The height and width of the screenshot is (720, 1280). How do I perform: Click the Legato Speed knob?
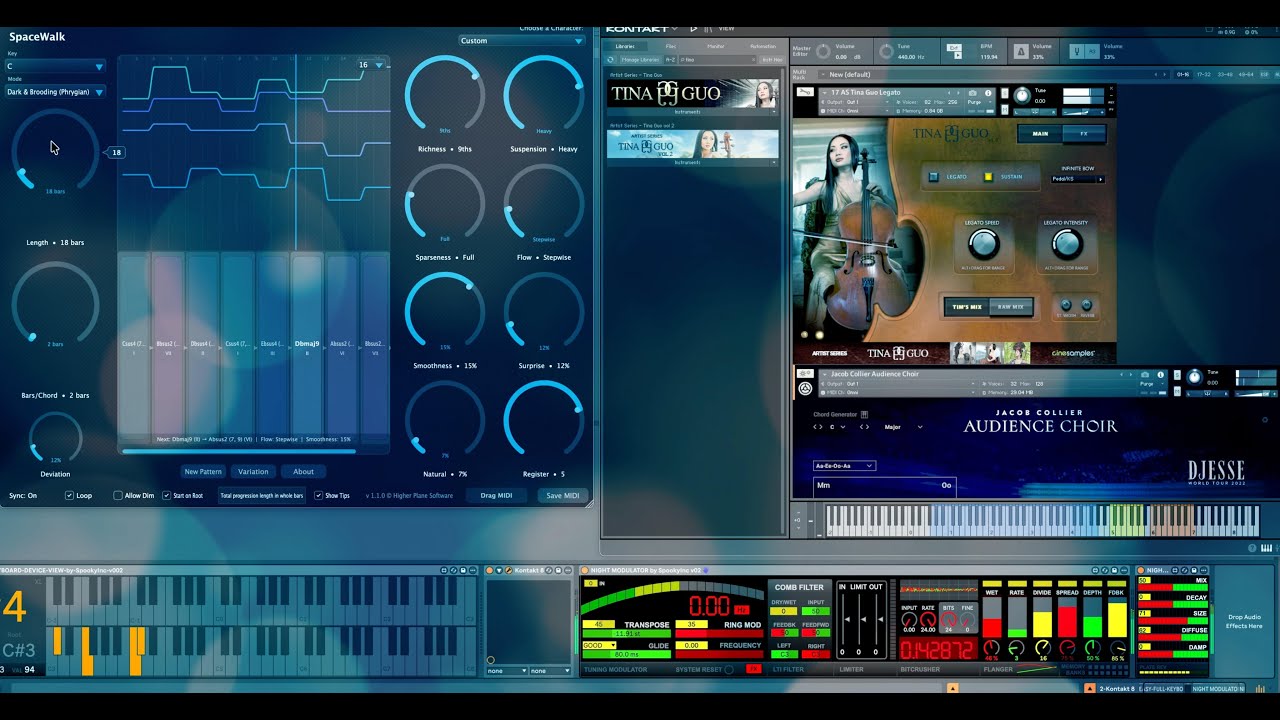coord(983,244)
